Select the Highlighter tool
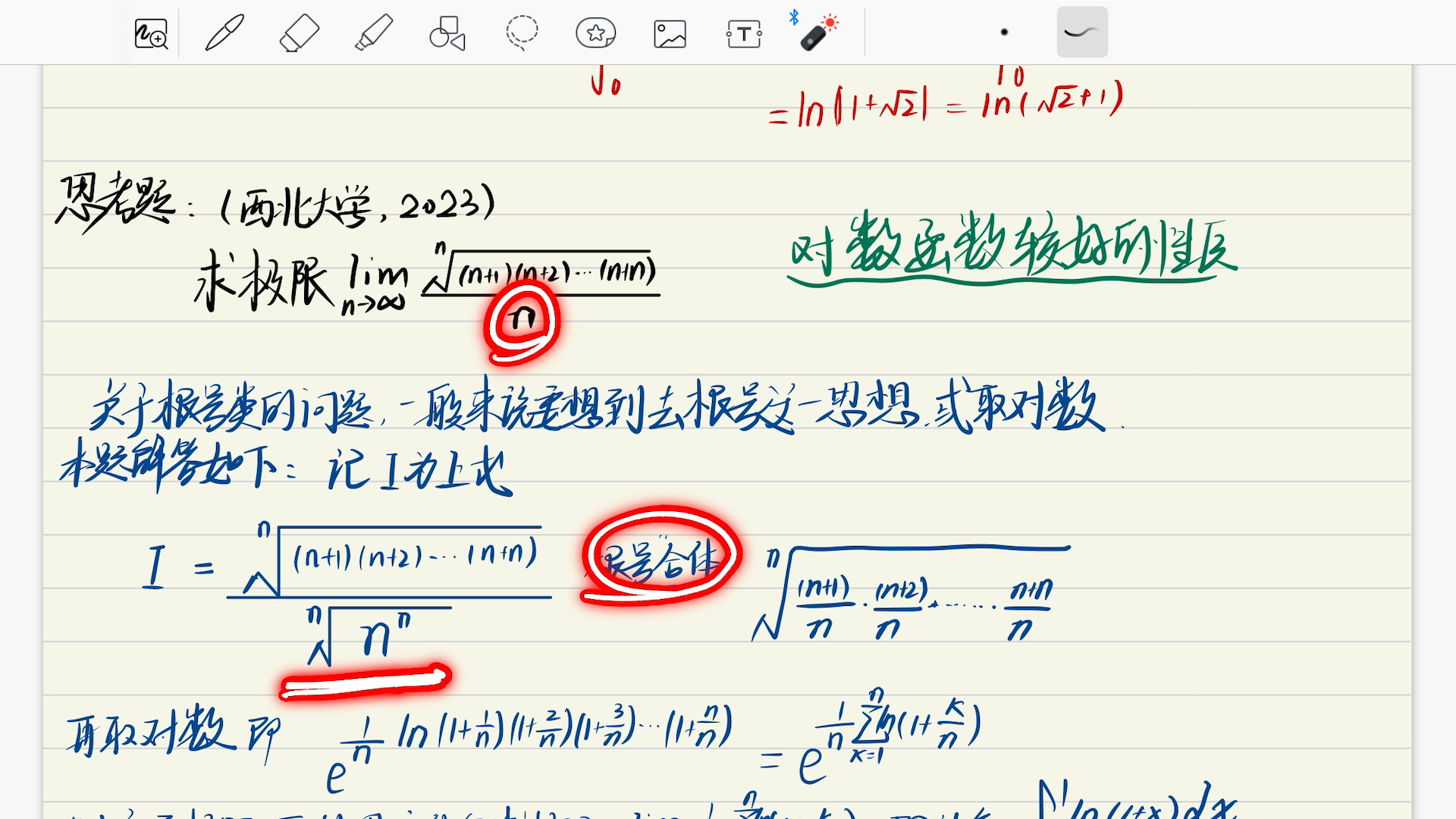 pyautogui.click(x=374, y=33)
